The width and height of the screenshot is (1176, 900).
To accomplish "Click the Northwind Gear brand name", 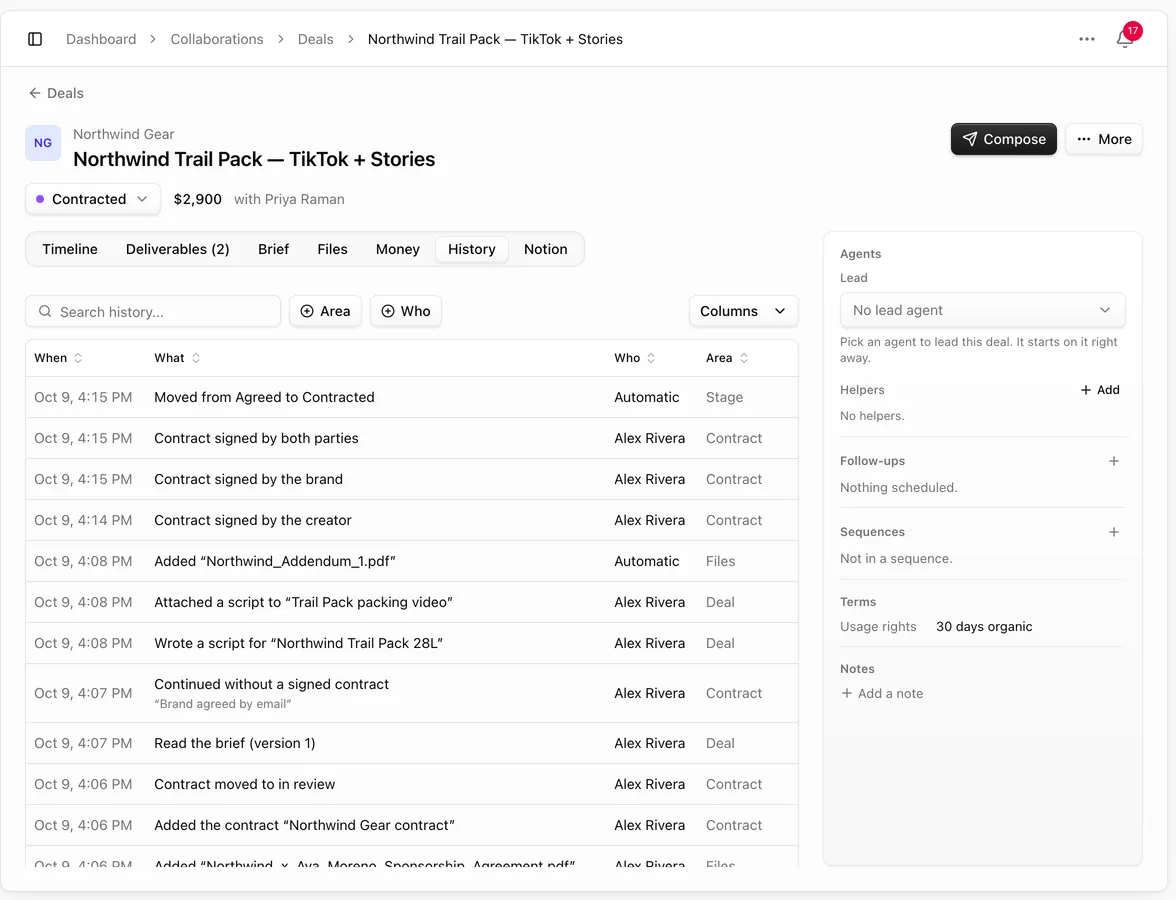I will 124,134.
